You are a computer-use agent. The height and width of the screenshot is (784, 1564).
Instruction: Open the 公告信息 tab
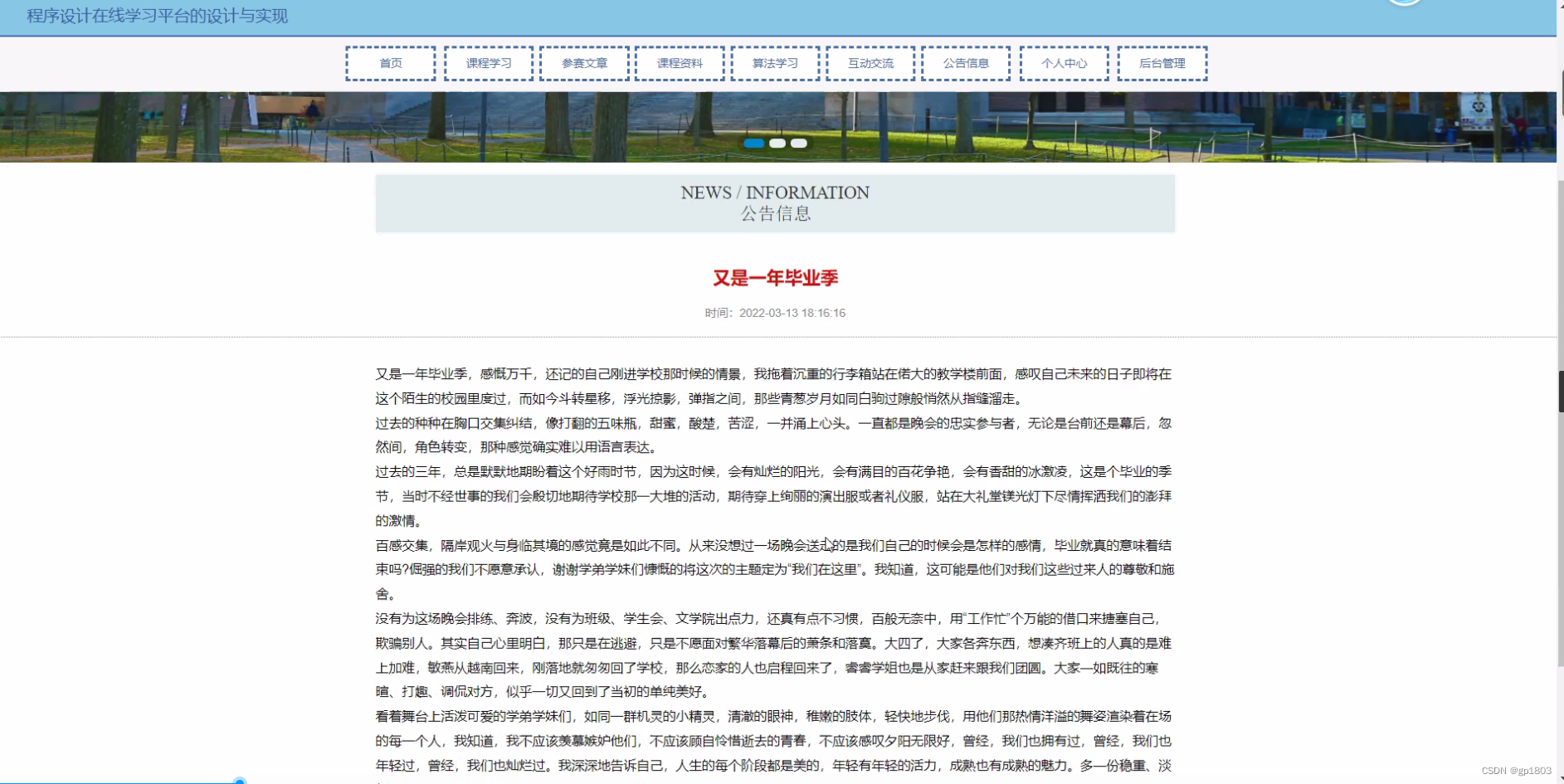click(x=965, y=63)
